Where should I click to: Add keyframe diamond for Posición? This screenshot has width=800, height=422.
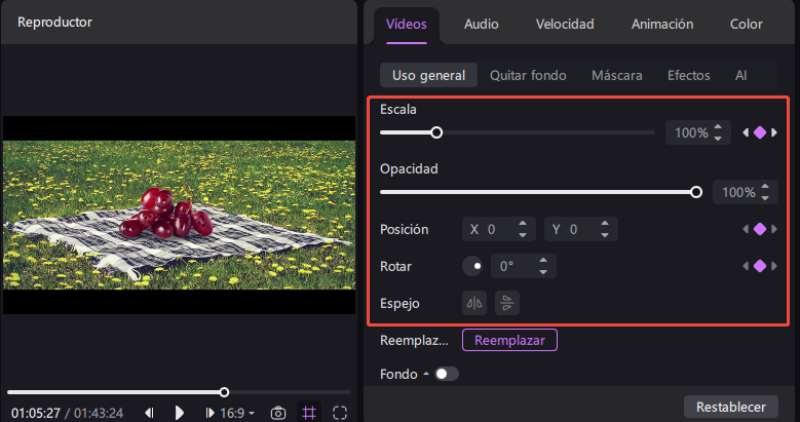759,230
